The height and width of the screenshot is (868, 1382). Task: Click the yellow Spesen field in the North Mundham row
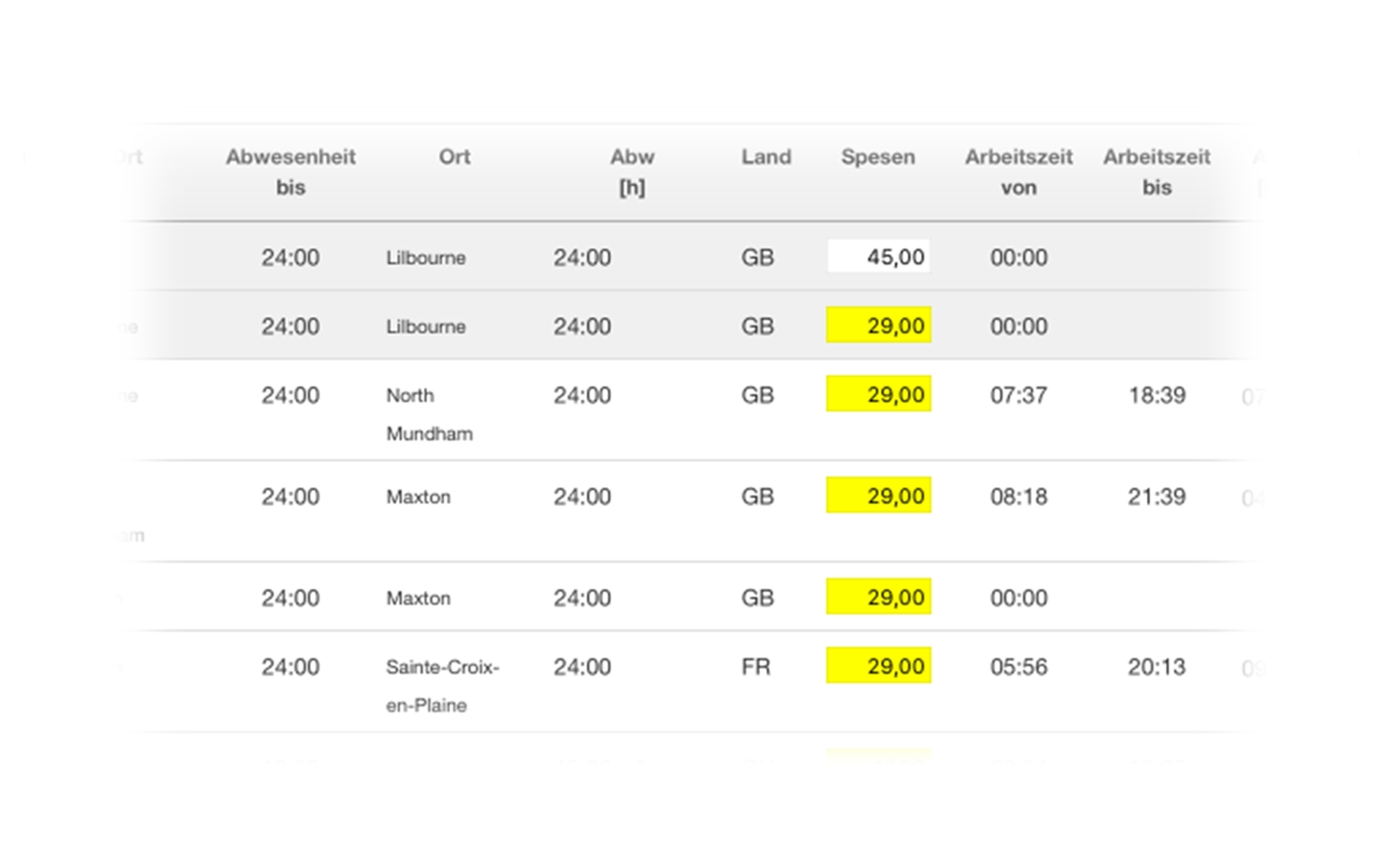pos(879,394)
